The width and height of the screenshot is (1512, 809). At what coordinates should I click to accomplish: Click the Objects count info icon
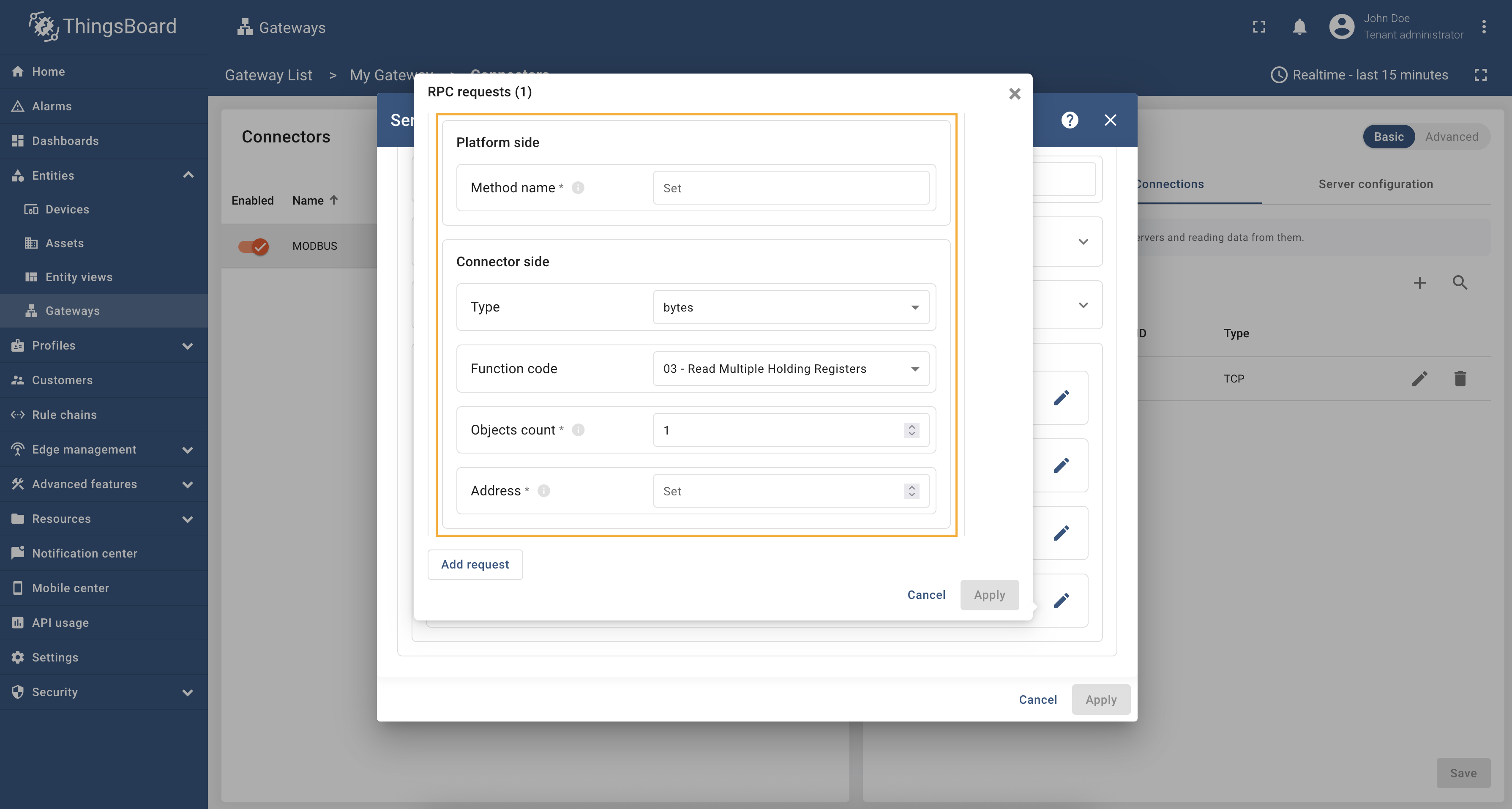578,430
